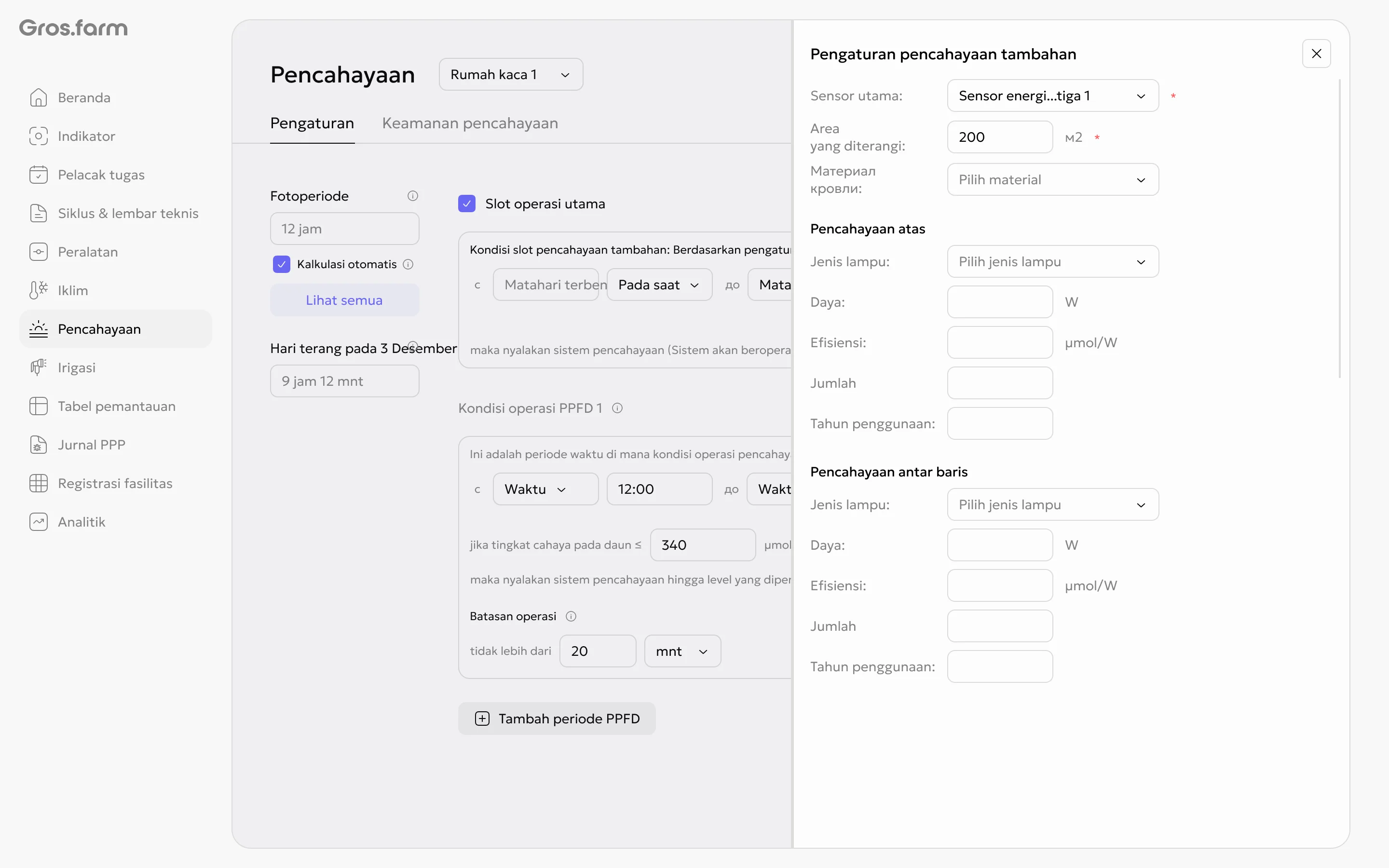Show info icon next to Kondisi operasi PPFD 1
The image size is (1389, 868).
[x=618, y=408]
